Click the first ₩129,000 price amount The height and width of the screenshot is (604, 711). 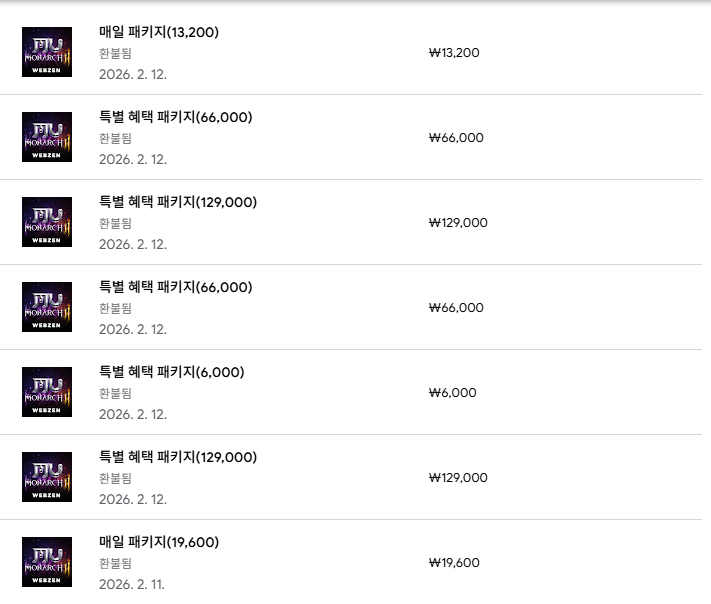coord(457,223)
